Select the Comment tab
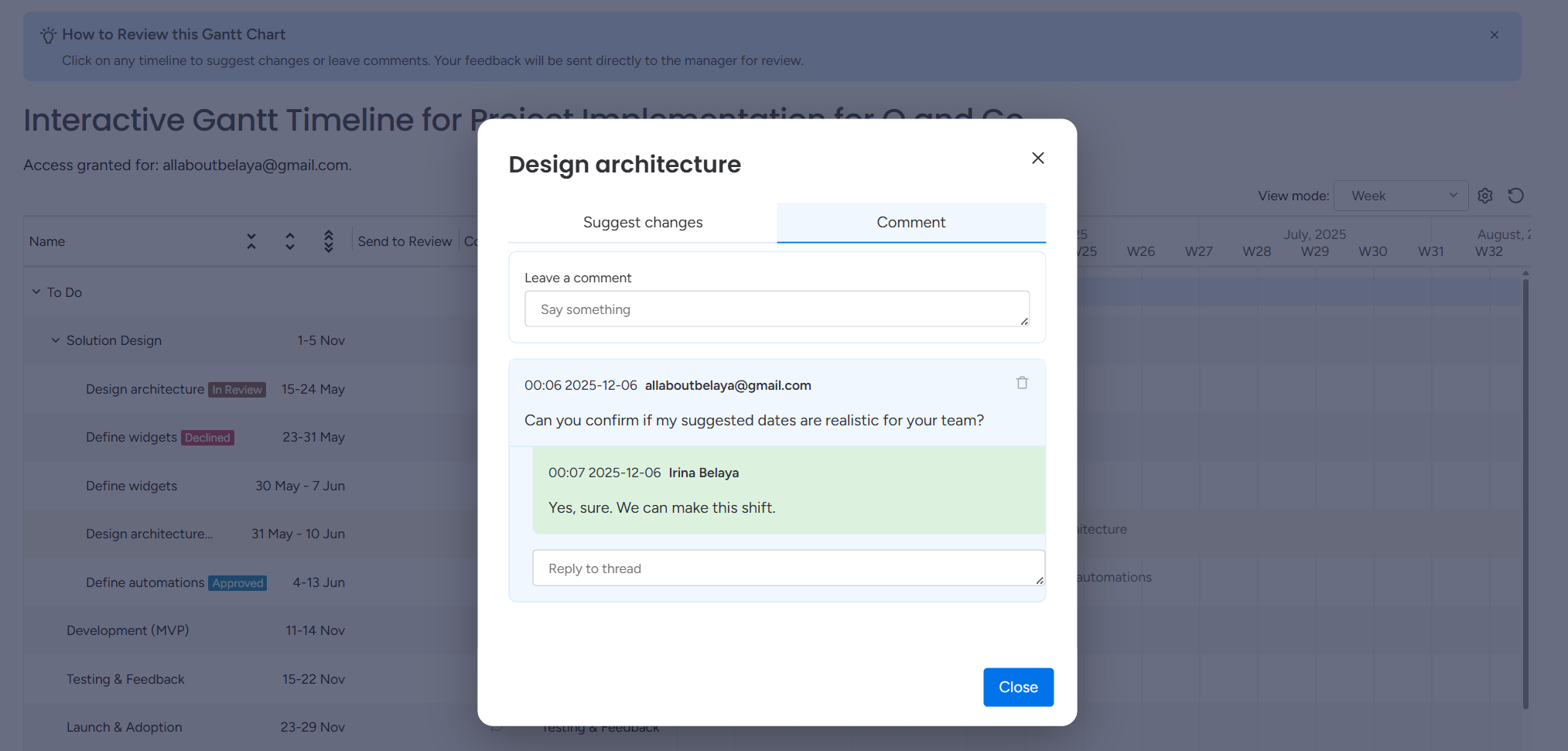This screenshot has width=1568, height=751. [x=910, y=223]
